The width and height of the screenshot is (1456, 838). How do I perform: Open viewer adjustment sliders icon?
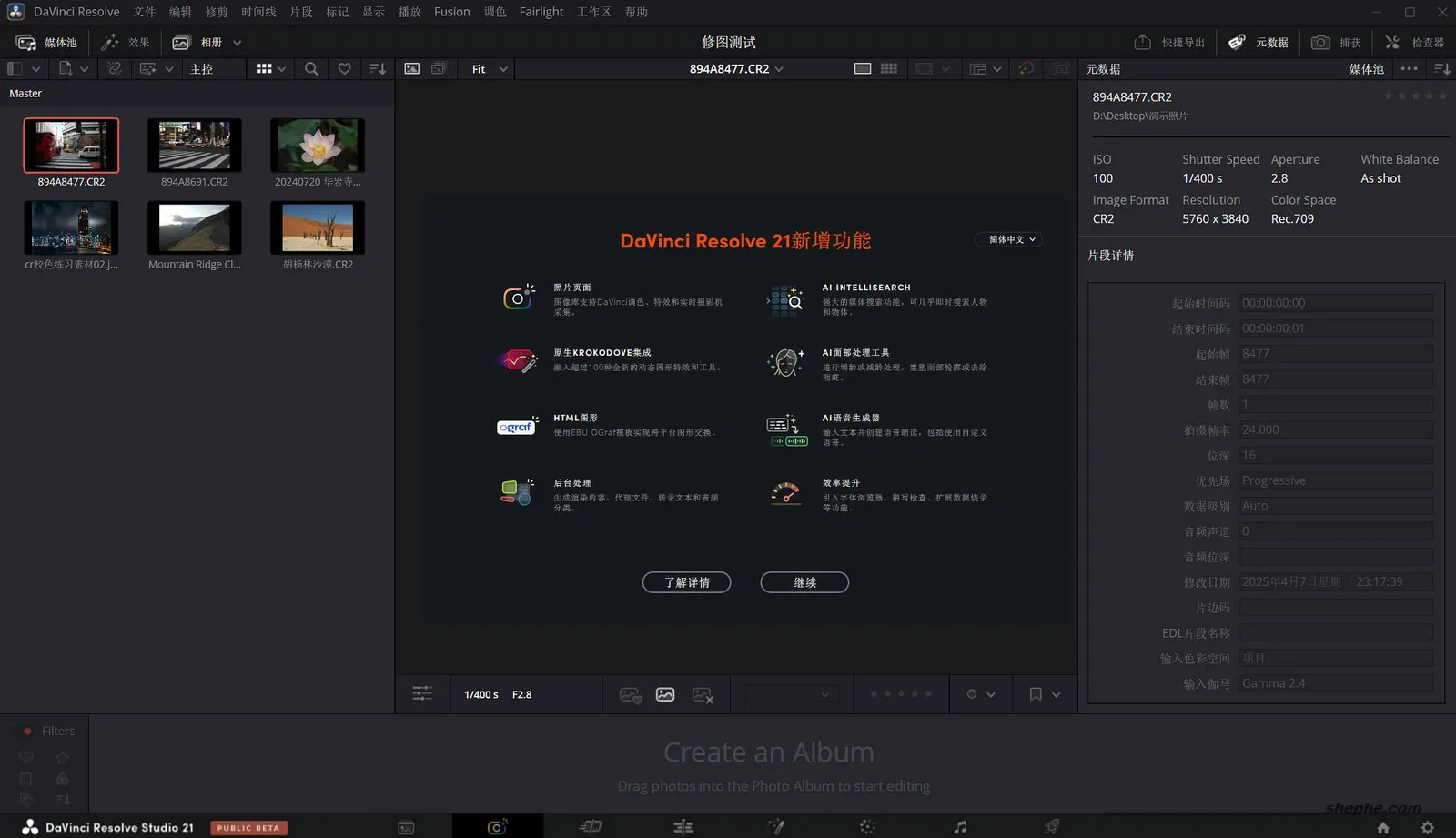coord(422,693)
